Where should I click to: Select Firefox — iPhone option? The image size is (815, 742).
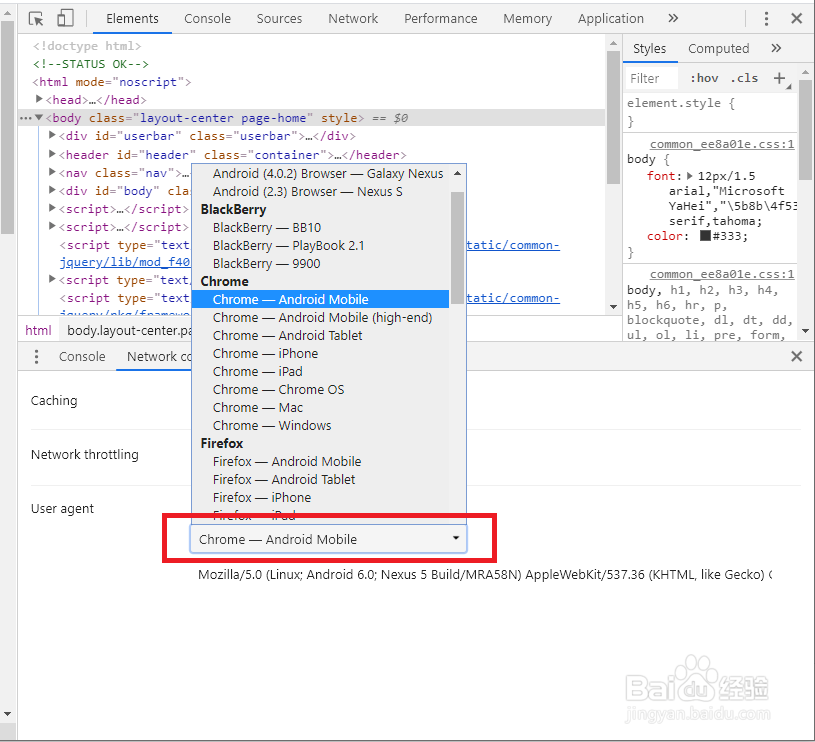[321, 497]
